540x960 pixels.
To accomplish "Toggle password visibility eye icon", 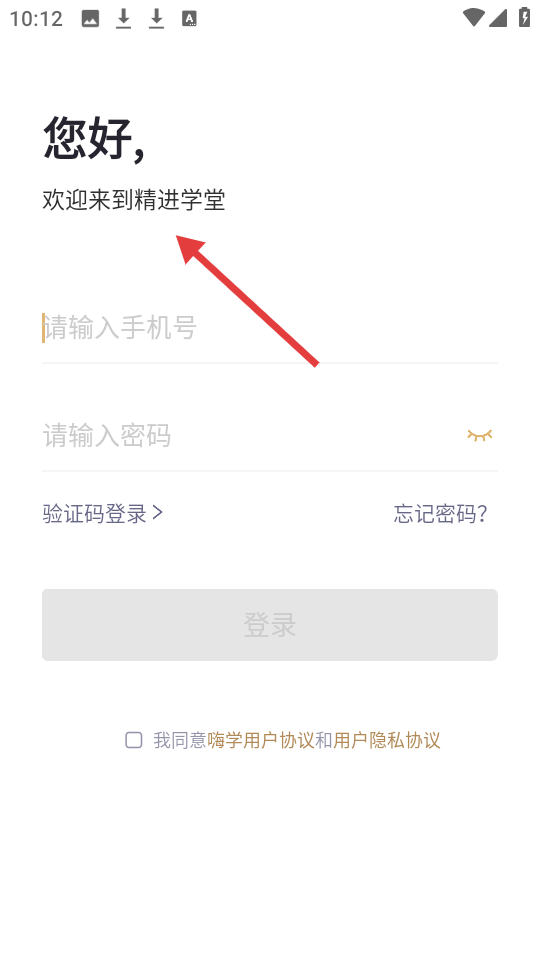I will coord(479,435).
